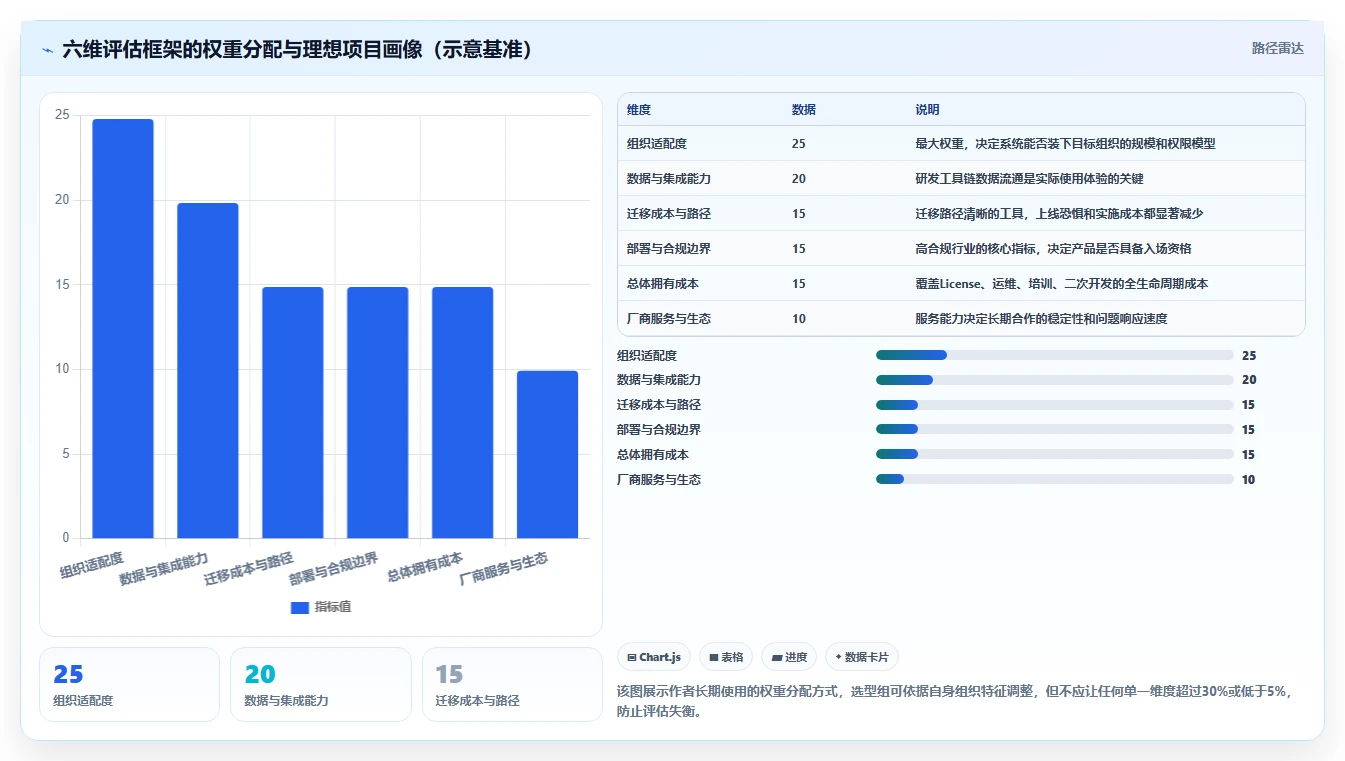Image resolution: width=1345 pixels, height=761 pixels.
Task: Click the 厂商服务与生态 x-axis label
Action: (x=503, y=569)
